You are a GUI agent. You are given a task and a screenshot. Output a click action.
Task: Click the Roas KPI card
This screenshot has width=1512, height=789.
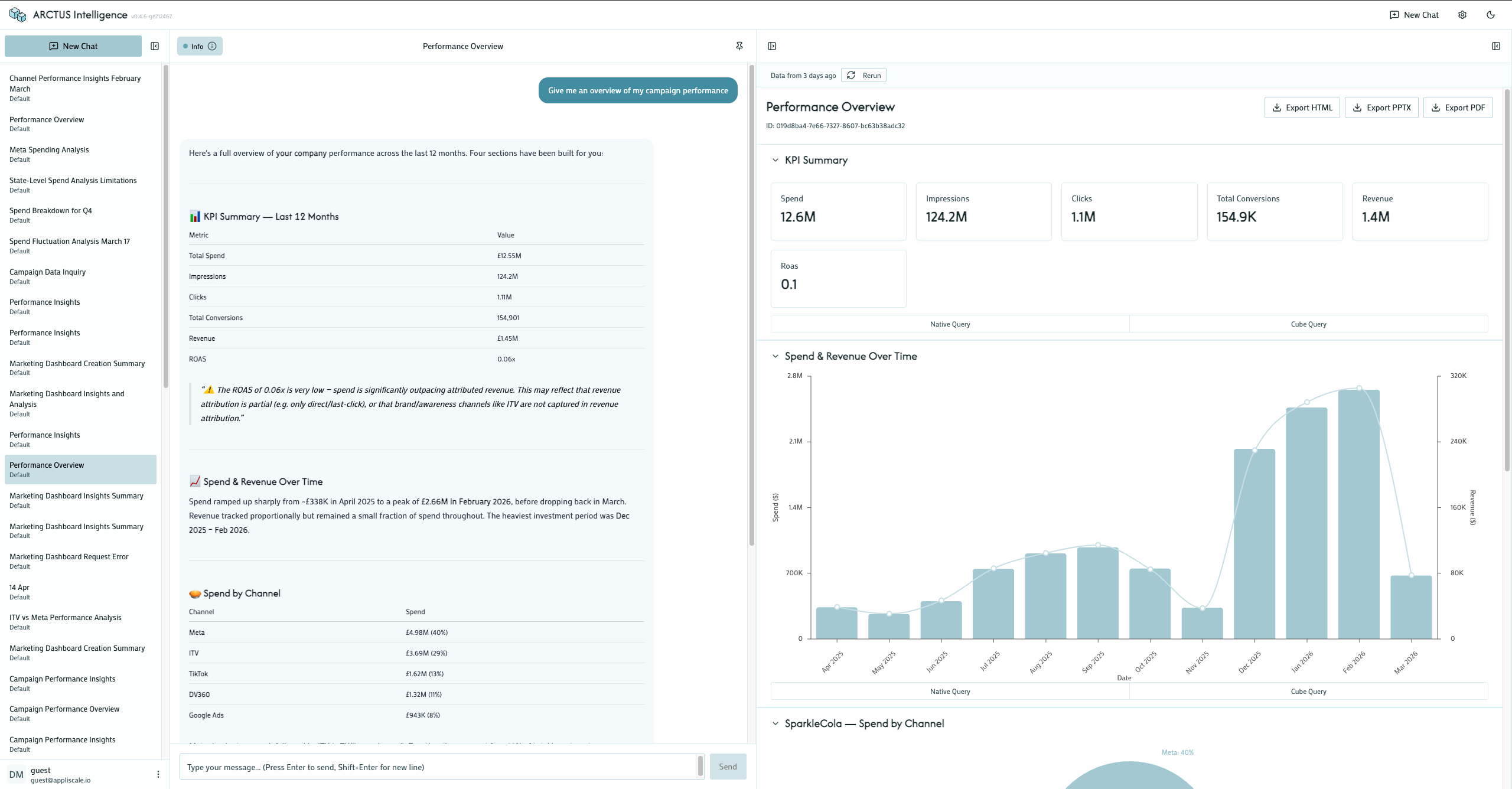pyautogui.click(x=838, y=279)
